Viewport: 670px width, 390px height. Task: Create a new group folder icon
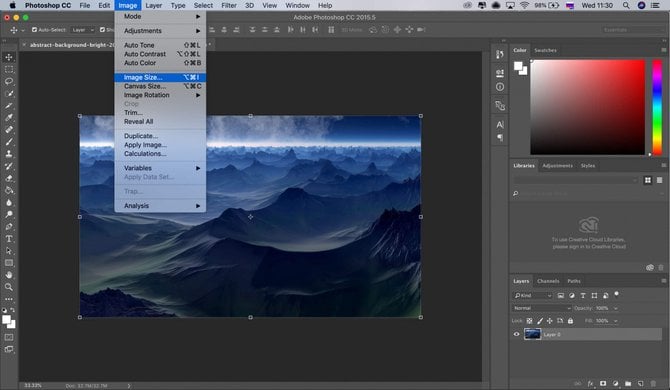coord(628,384)
